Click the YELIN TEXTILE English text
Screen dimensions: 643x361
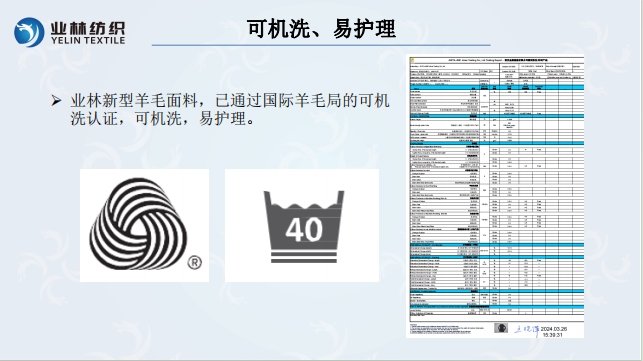click(x=88, y=41)
